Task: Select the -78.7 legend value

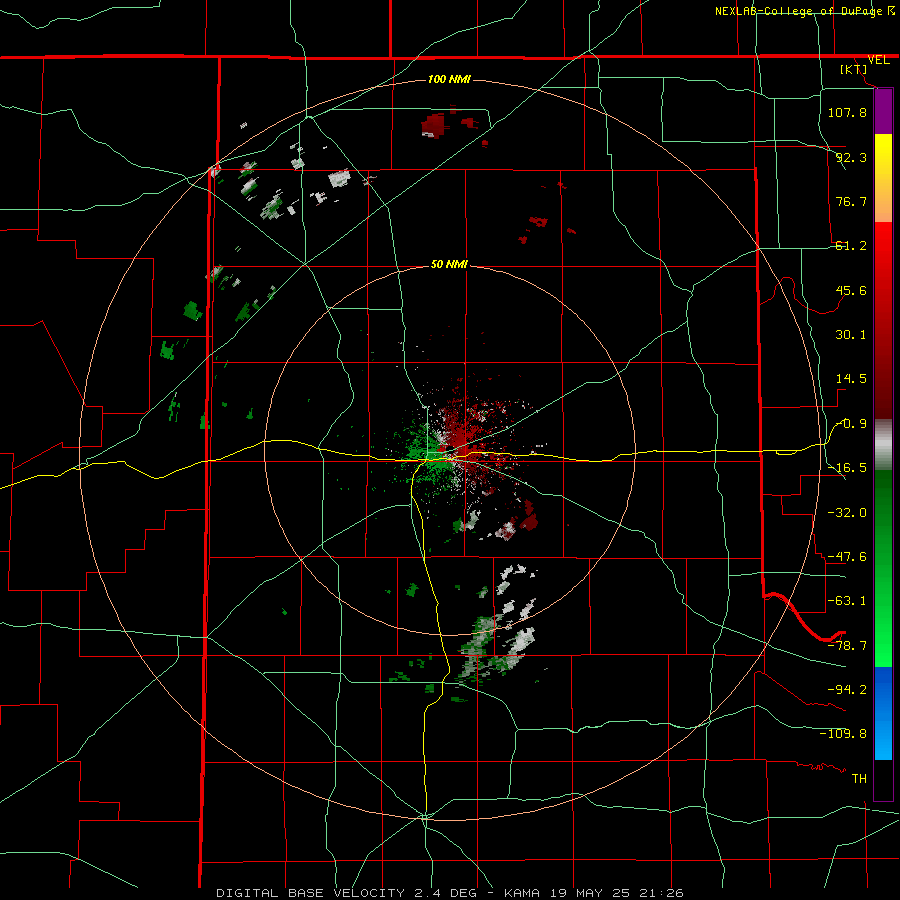Action: tap(847, 646)
